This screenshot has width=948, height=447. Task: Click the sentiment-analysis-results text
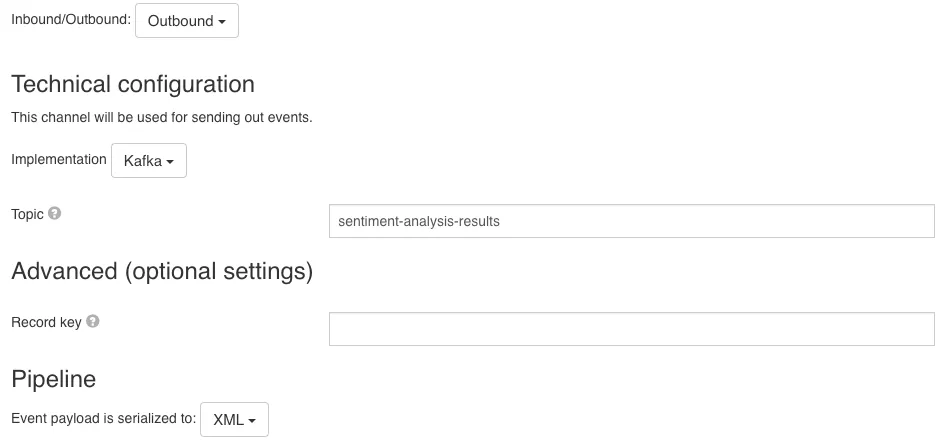coord(419,221)
